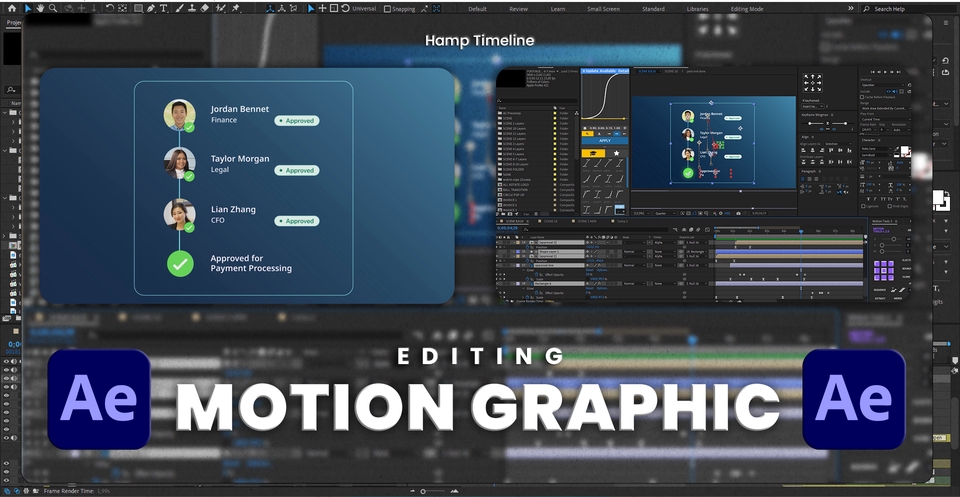Click the Universal gizmo mode label
The image size is (960, 497).
click(x=364, y=9)
